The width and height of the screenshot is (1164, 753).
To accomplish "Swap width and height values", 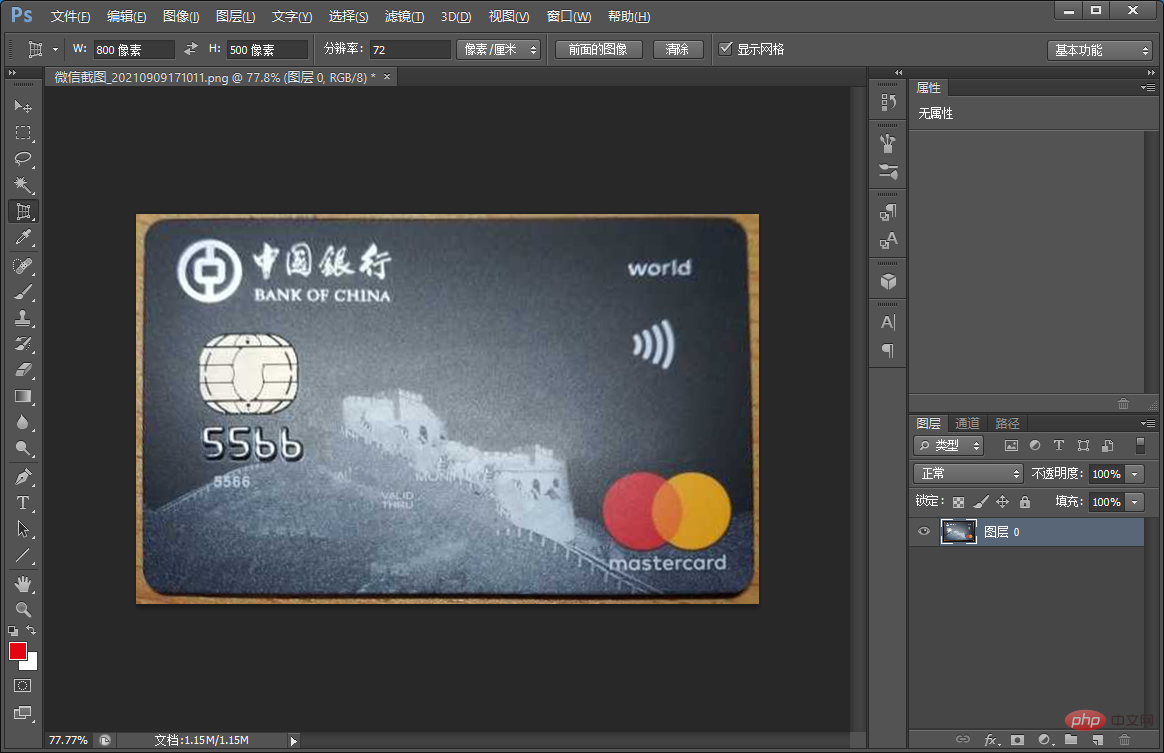I will [191, 48].
